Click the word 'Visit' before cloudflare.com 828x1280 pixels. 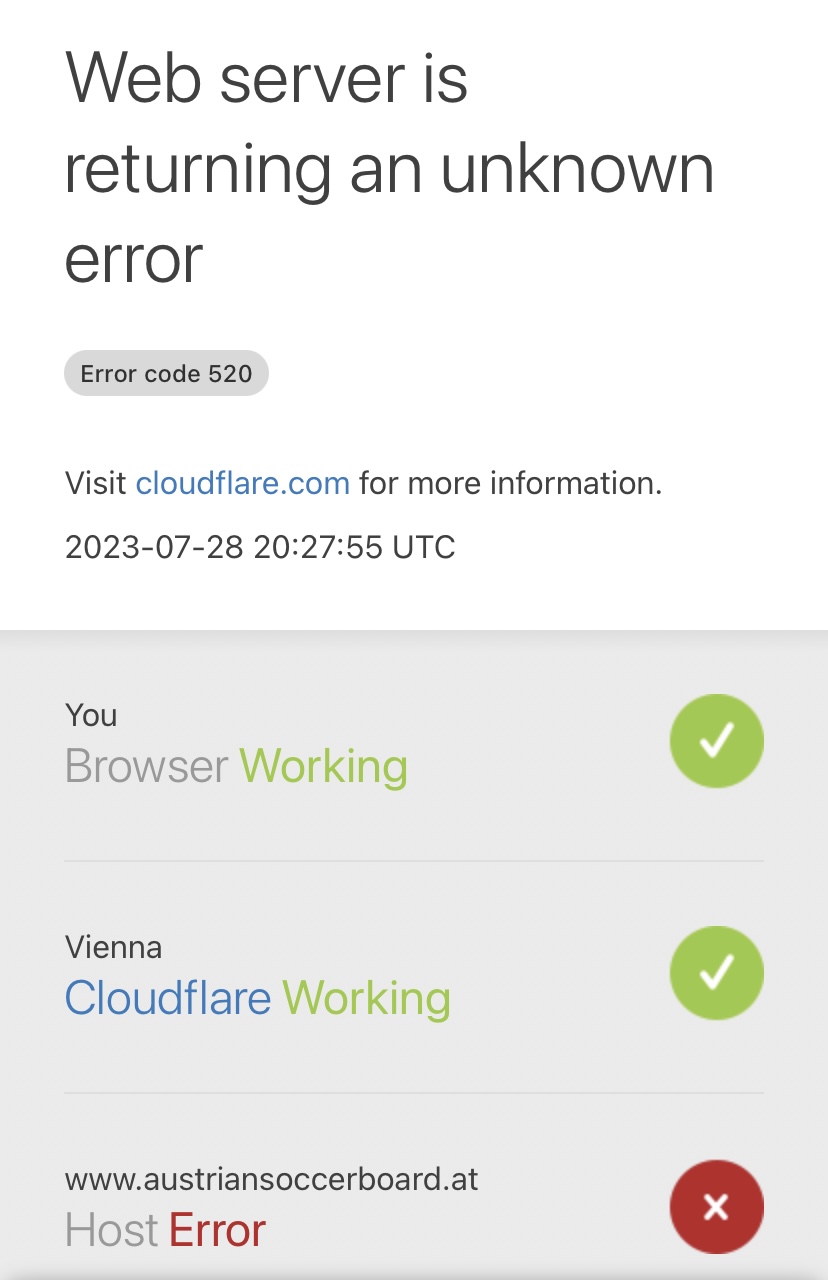(x=96, y=484)
